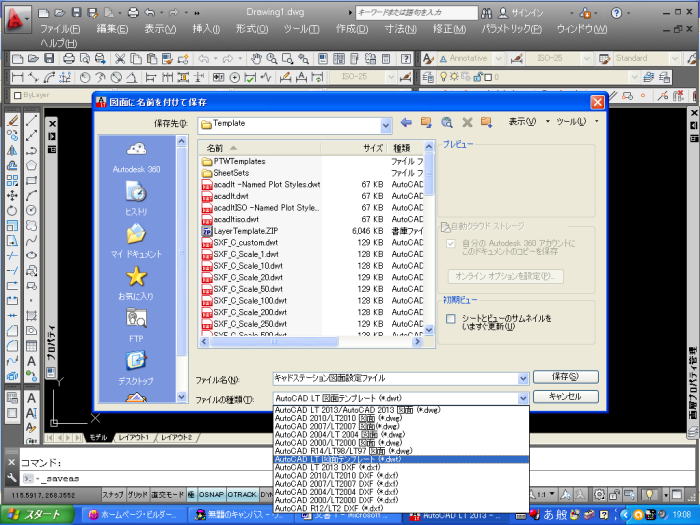Select LayerTemplate.ZIP in the file list
700x525 pixels.
pyautogui.click(x=245, y=231)
